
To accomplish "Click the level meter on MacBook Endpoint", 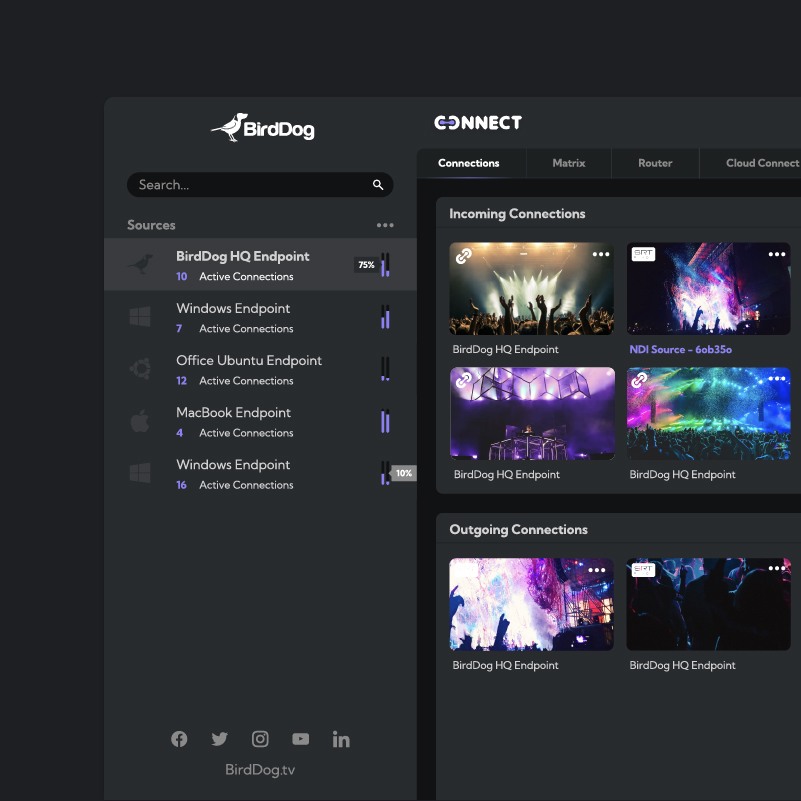I will (x=385, y=421).
